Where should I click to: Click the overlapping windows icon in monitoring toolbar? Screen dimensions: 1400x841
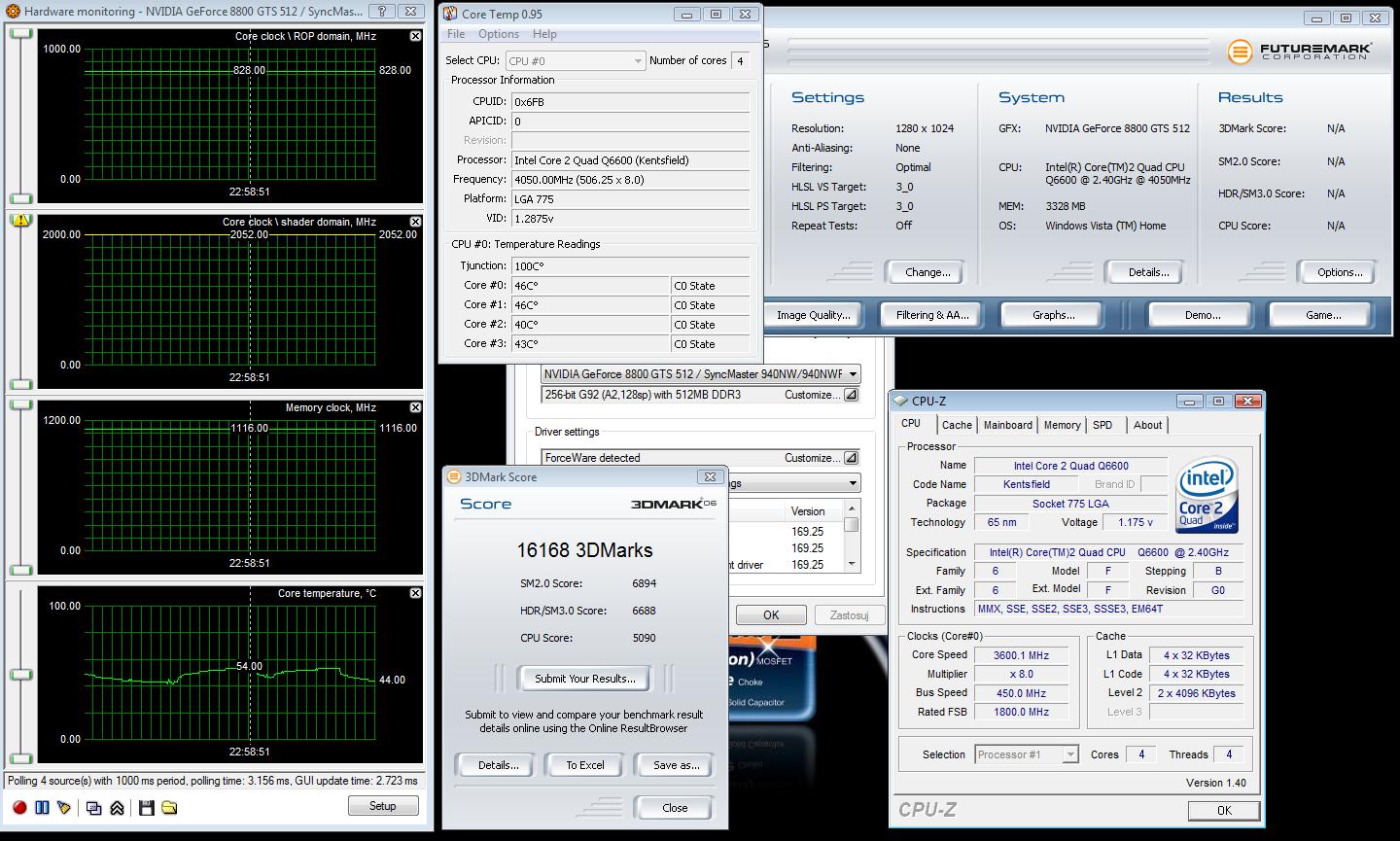click(x=94, y=807)
